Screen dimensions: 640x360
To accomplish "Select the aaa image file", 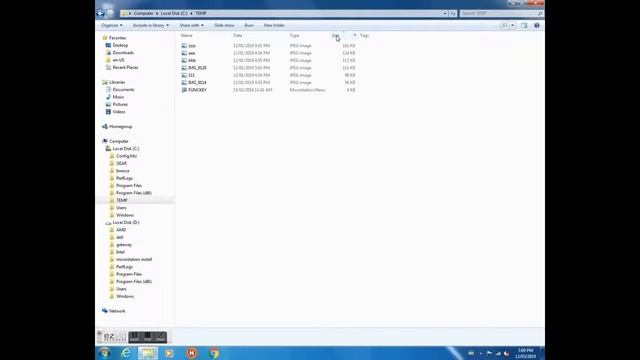I will pyautogui.click(x=192, y=53).
